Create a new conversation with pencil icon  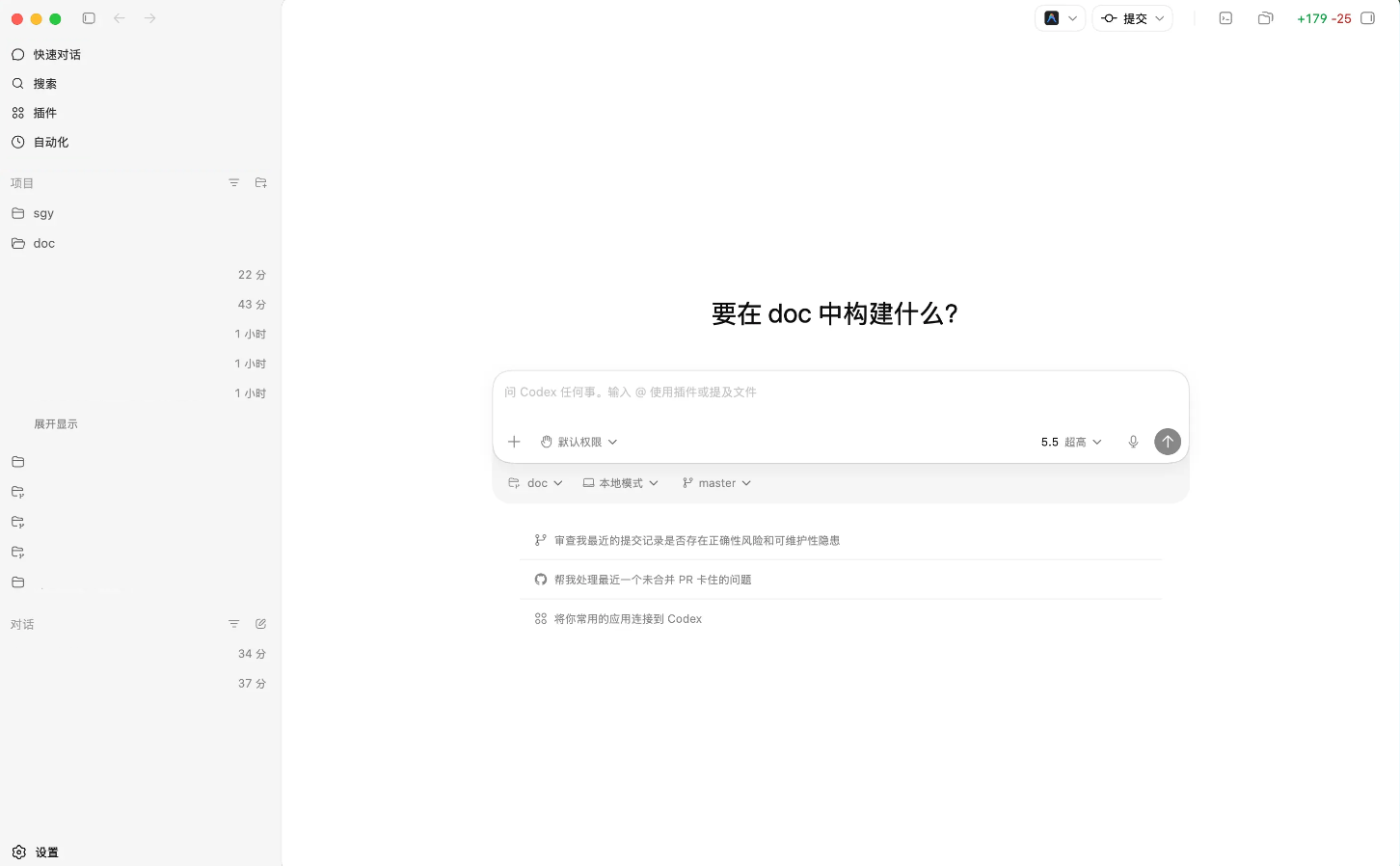click(260, 624)
